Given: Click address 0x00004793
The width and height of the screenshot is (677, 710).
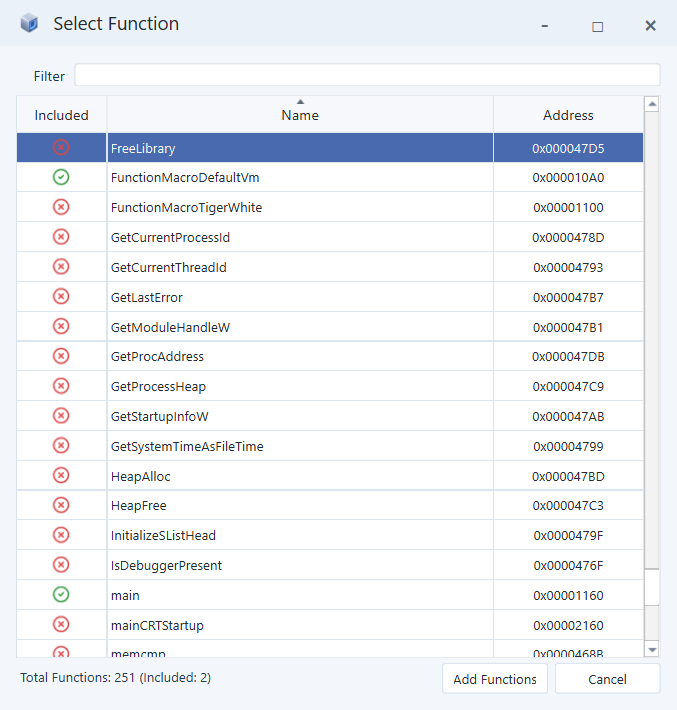Looking at the screenshot, I should [x=568, y=267].
